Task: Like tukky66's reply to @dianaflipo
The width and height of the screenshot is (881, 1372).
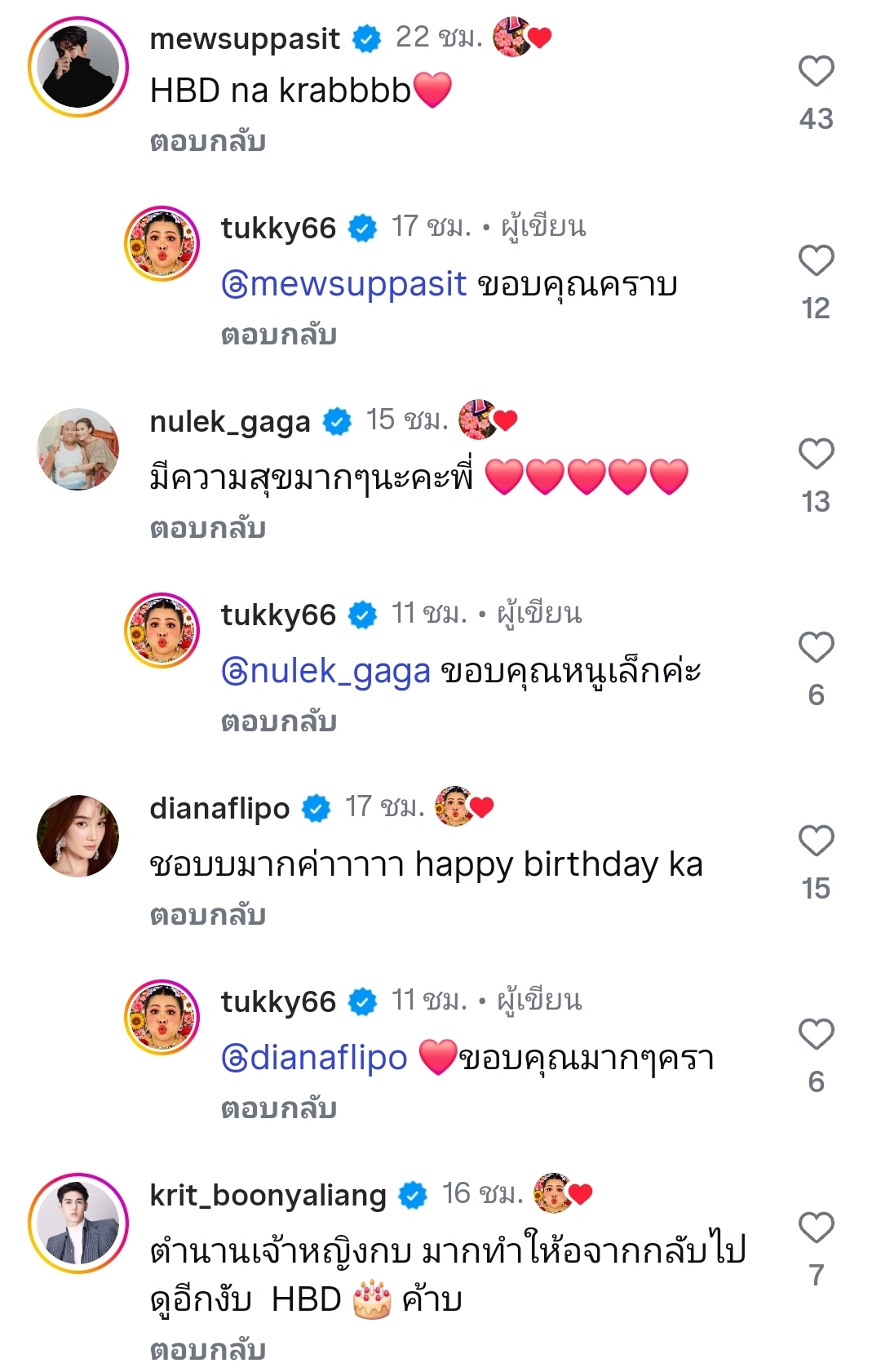Action: pyautogui.click(x=816, y=1034)
